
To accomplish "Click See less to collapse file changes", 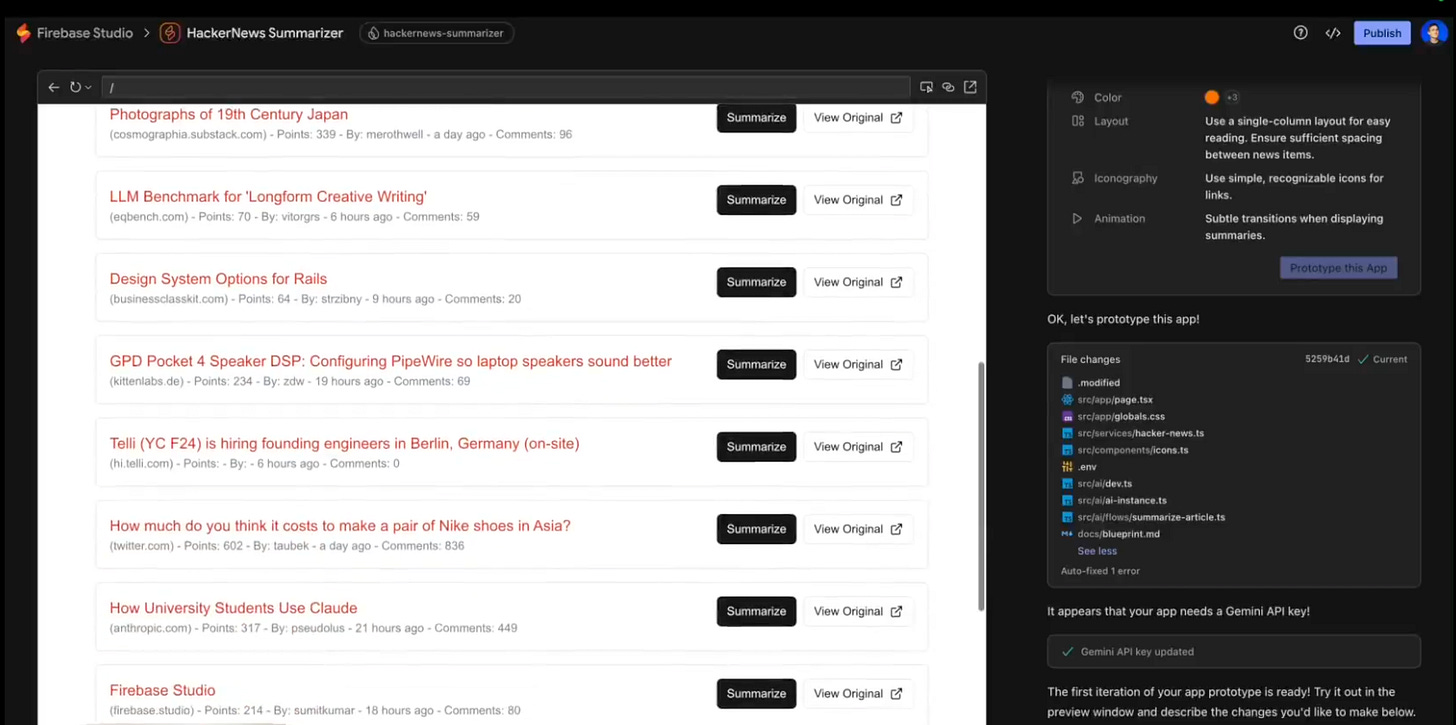I will pyautogui.click(x=1097, y=551).
